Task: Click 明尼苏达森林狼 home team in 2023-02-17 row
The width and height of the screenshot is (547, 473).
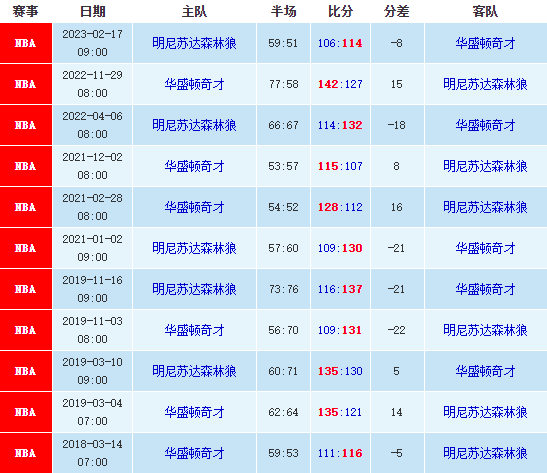Action: pyautogui.click(x=194, y=43)
